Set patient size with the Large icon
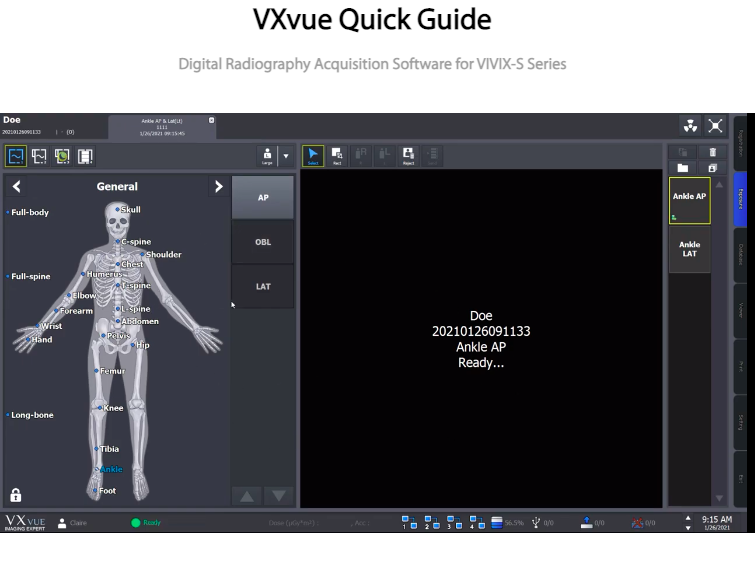This screenshot has width=755, height=568. (267, 156)
